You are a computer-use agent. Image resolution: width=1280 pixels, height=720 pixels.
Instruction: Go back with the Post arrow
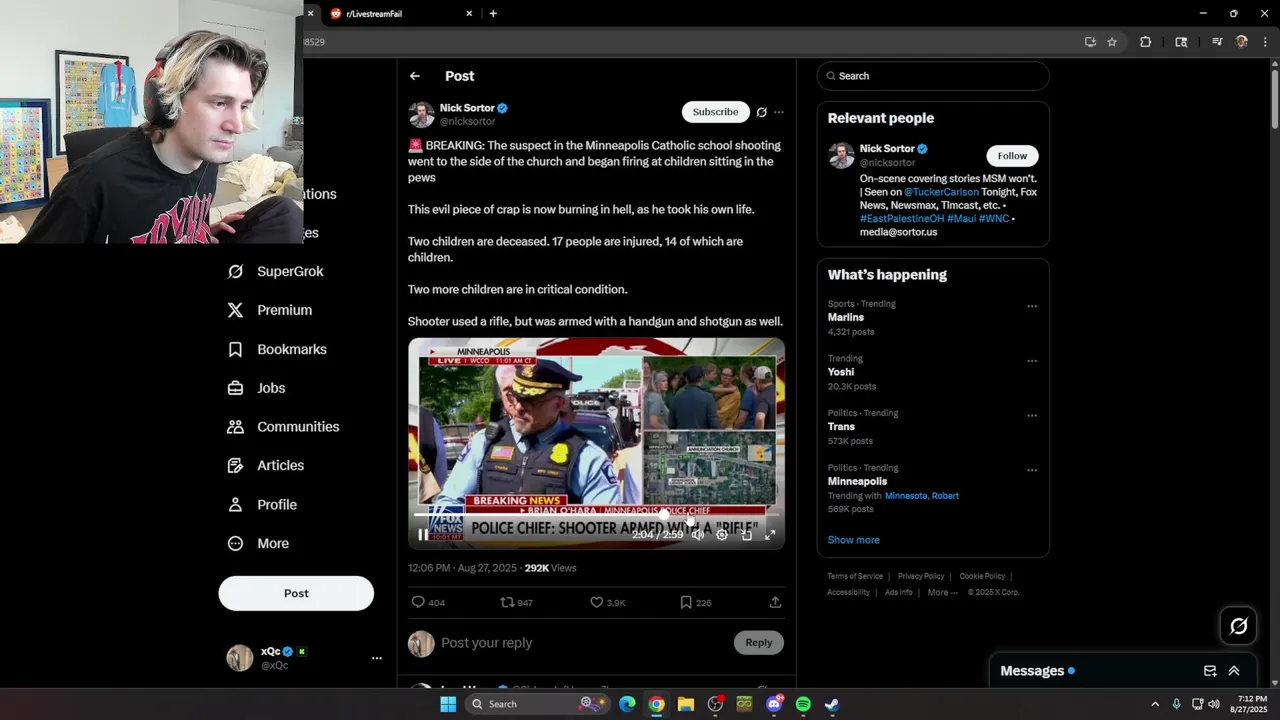tap(414, 76)
